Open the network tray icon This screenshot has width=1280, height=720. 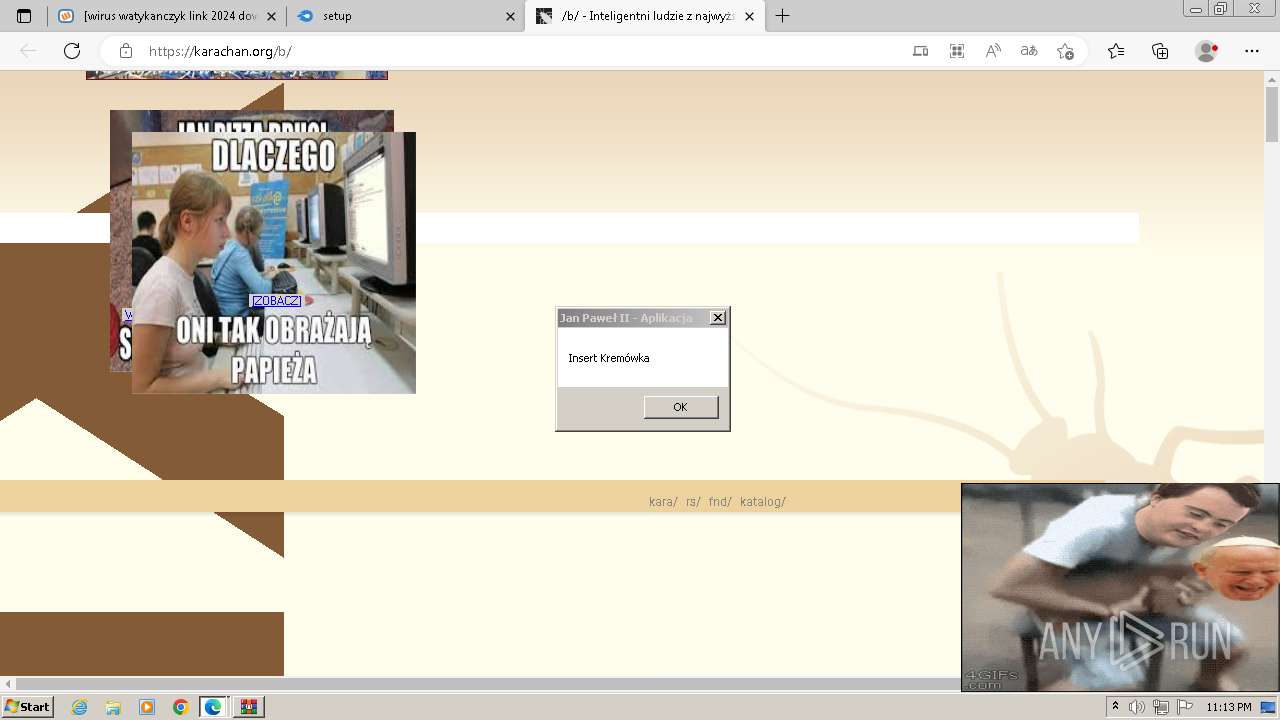tap(1161, 707)
